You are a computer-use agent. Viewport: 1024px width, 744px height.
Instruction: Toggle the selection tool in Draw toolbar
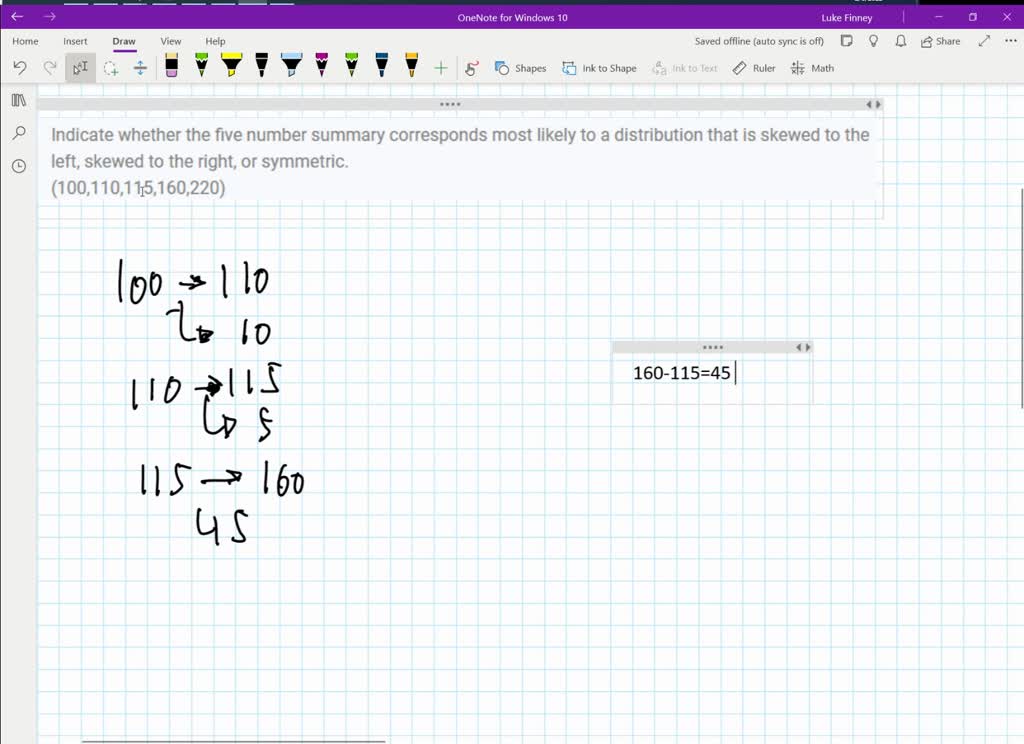79,67
